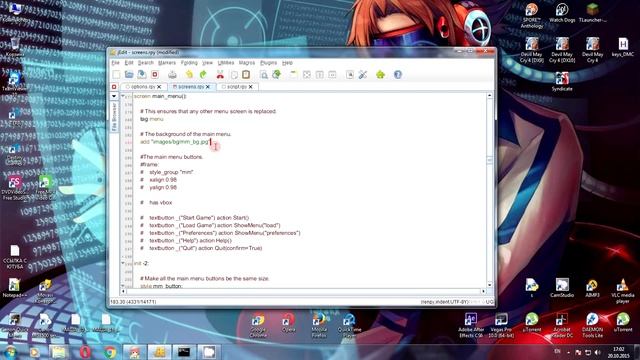The image size is (640, 360).
Task: Click the Syndicate desktop icon
Action: pos(562,81)
